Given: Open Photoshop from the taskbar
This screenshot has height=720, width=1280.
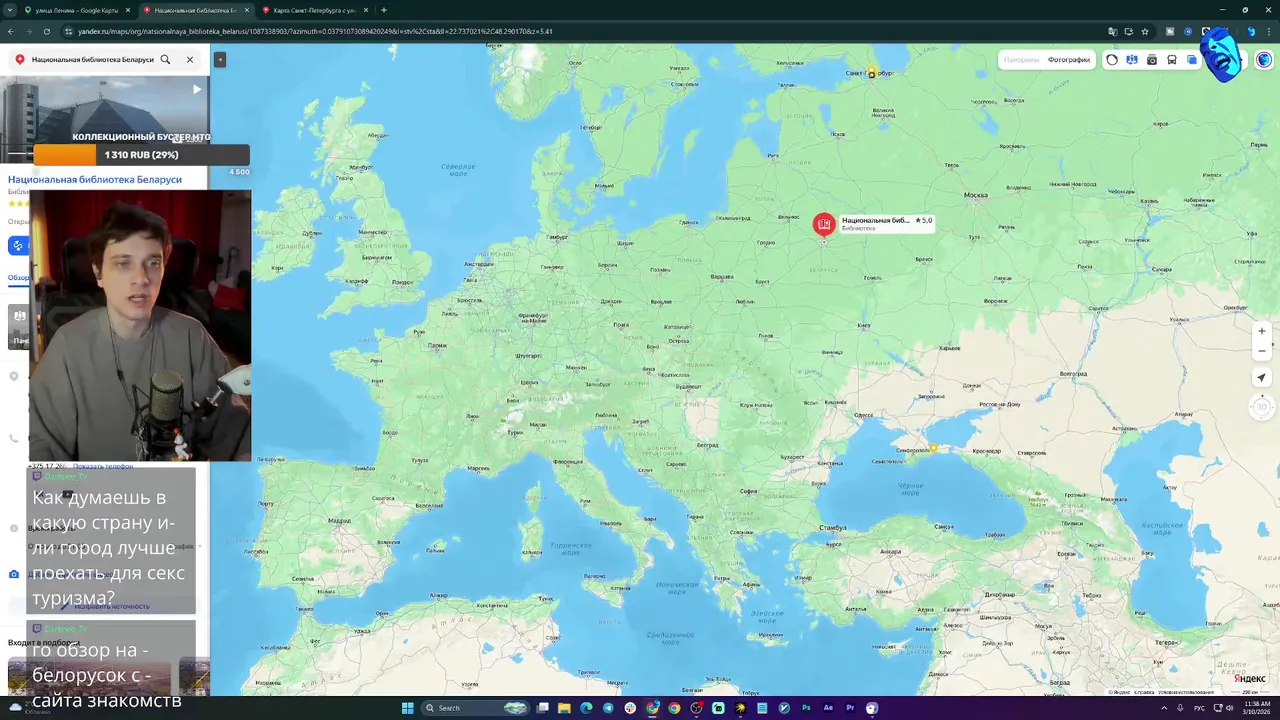Looking at the screenshot, I should (x=806, y=708).
